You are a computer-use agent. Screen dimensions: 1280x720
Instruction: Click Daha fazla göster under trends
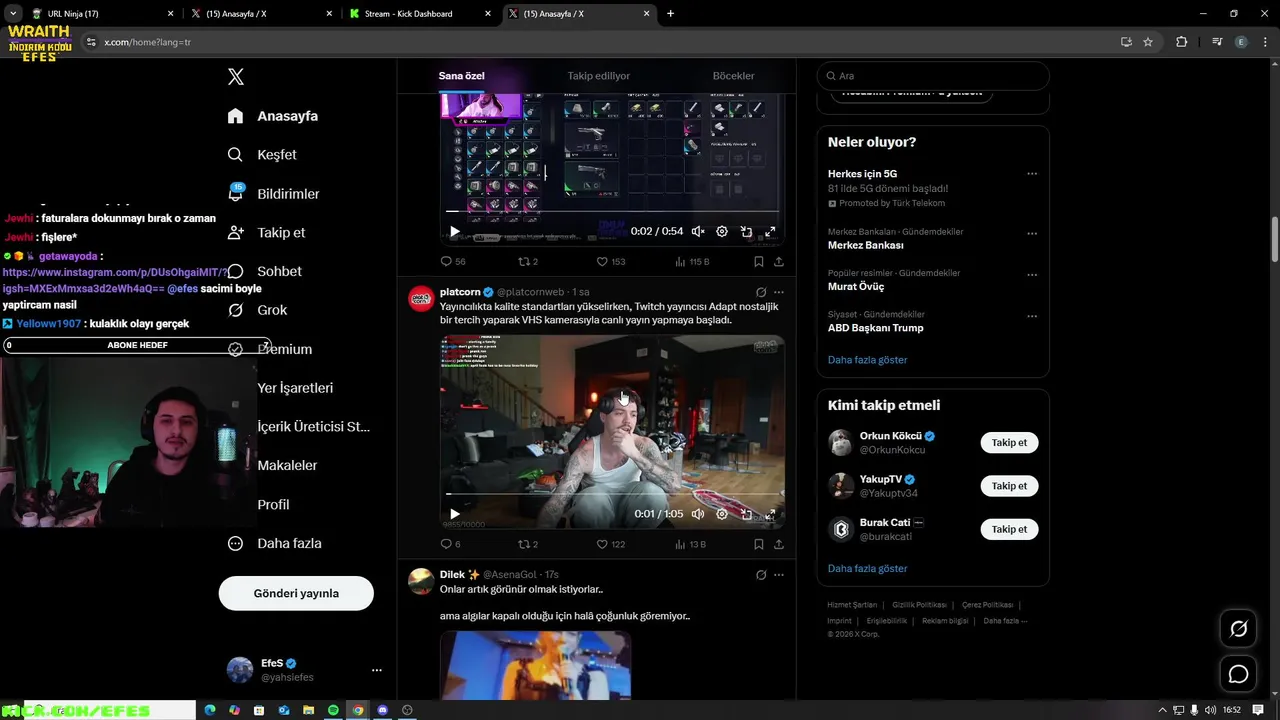click(867, 360)
